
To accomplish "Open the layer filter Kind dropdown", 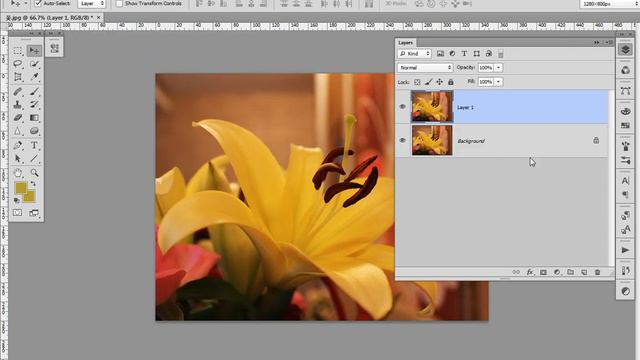I will [415, 53].
